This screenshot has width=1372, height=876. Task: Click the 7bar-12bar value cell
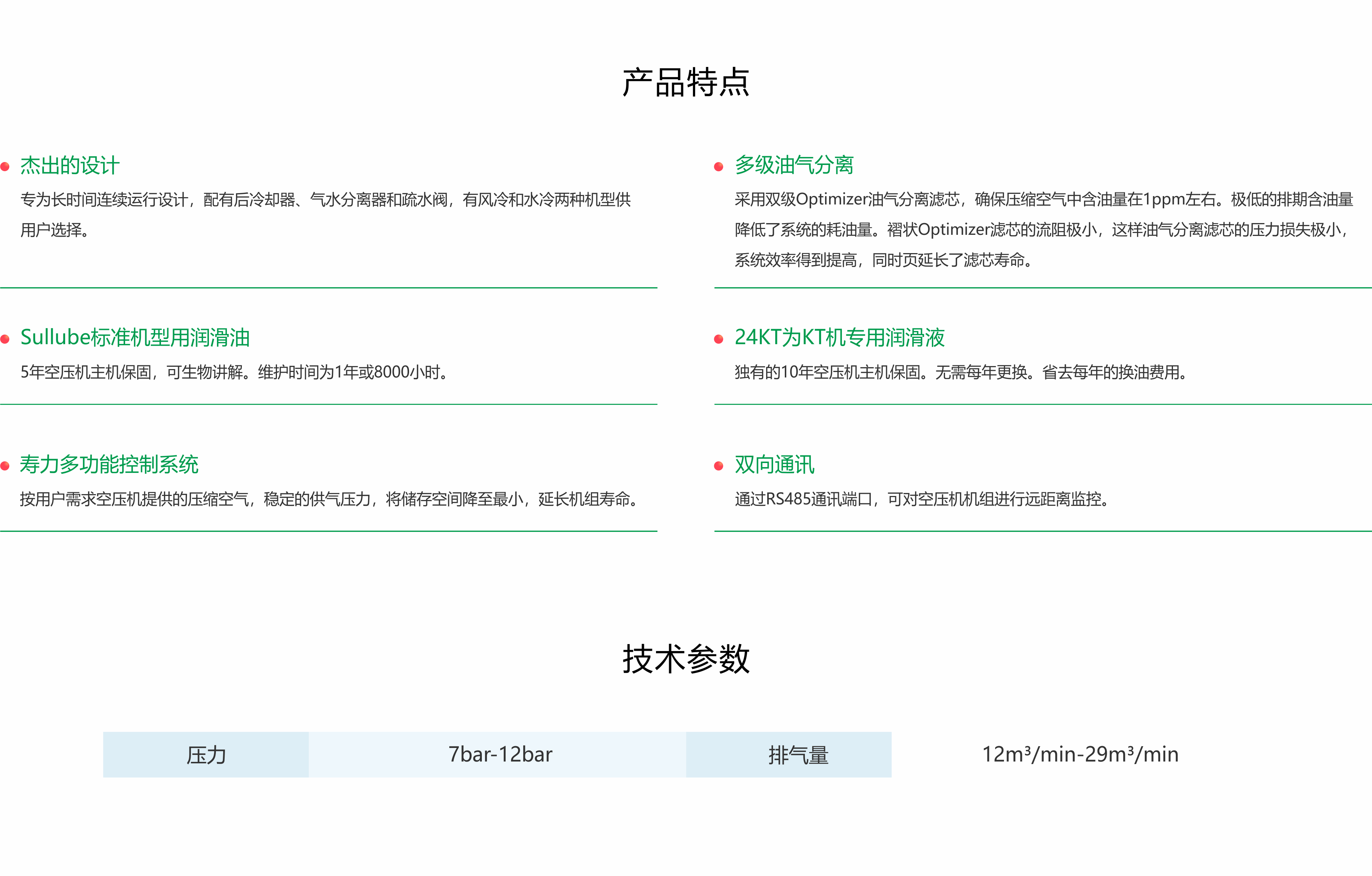(500, 755)
